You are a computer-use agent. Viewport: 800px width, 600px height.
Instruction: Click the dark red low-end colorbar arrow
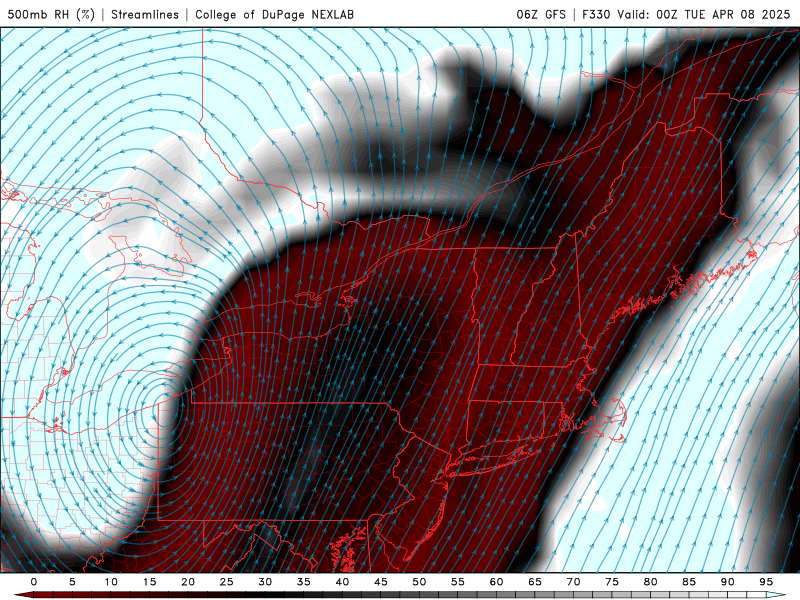[x=23, y=595]
